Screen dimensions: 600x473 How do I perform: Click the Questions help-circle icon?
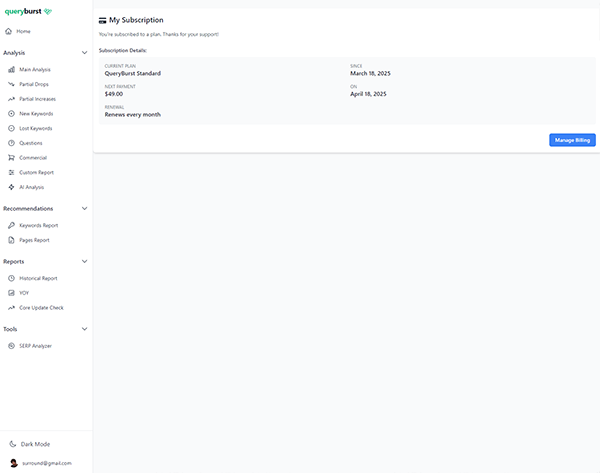coord(11,143)
